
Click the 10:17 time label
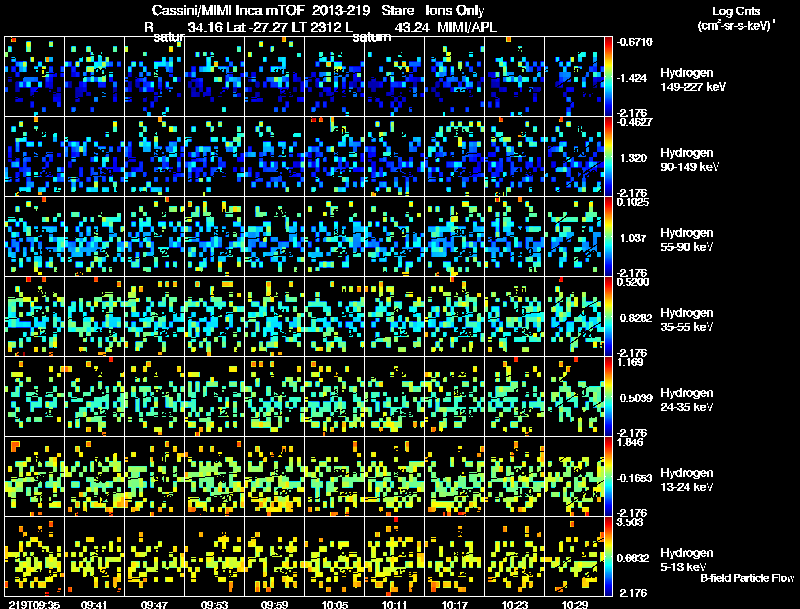point(455,604)
